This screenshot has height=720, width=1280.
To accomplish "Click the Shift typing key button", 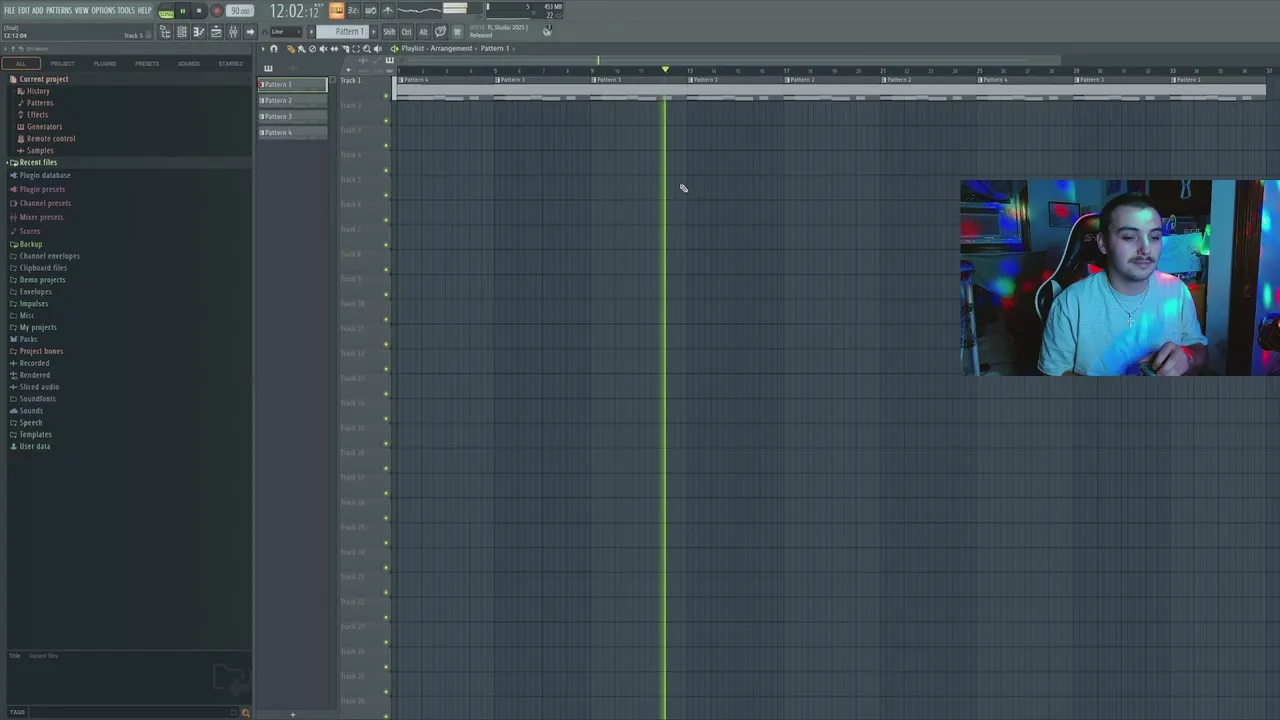I will [x=389, y=32].
